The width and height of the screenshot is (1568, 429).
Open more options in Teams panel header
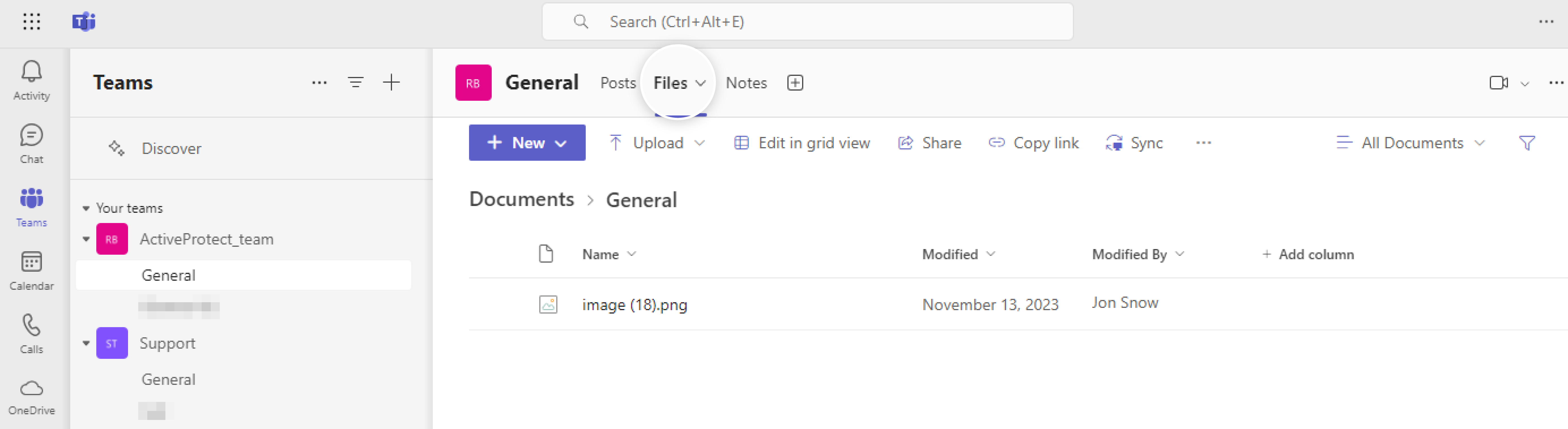(x=319, y=82)
